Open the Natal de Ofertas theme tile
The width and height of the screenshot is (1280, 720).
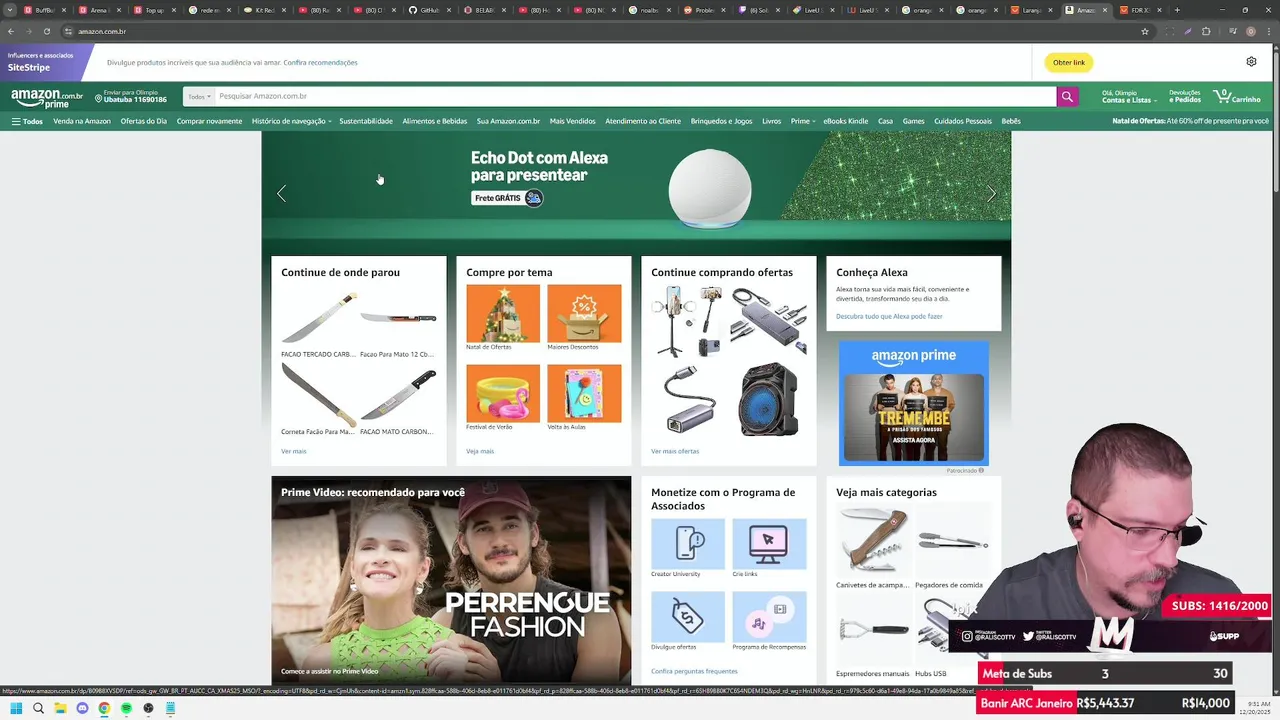(503, 314)
